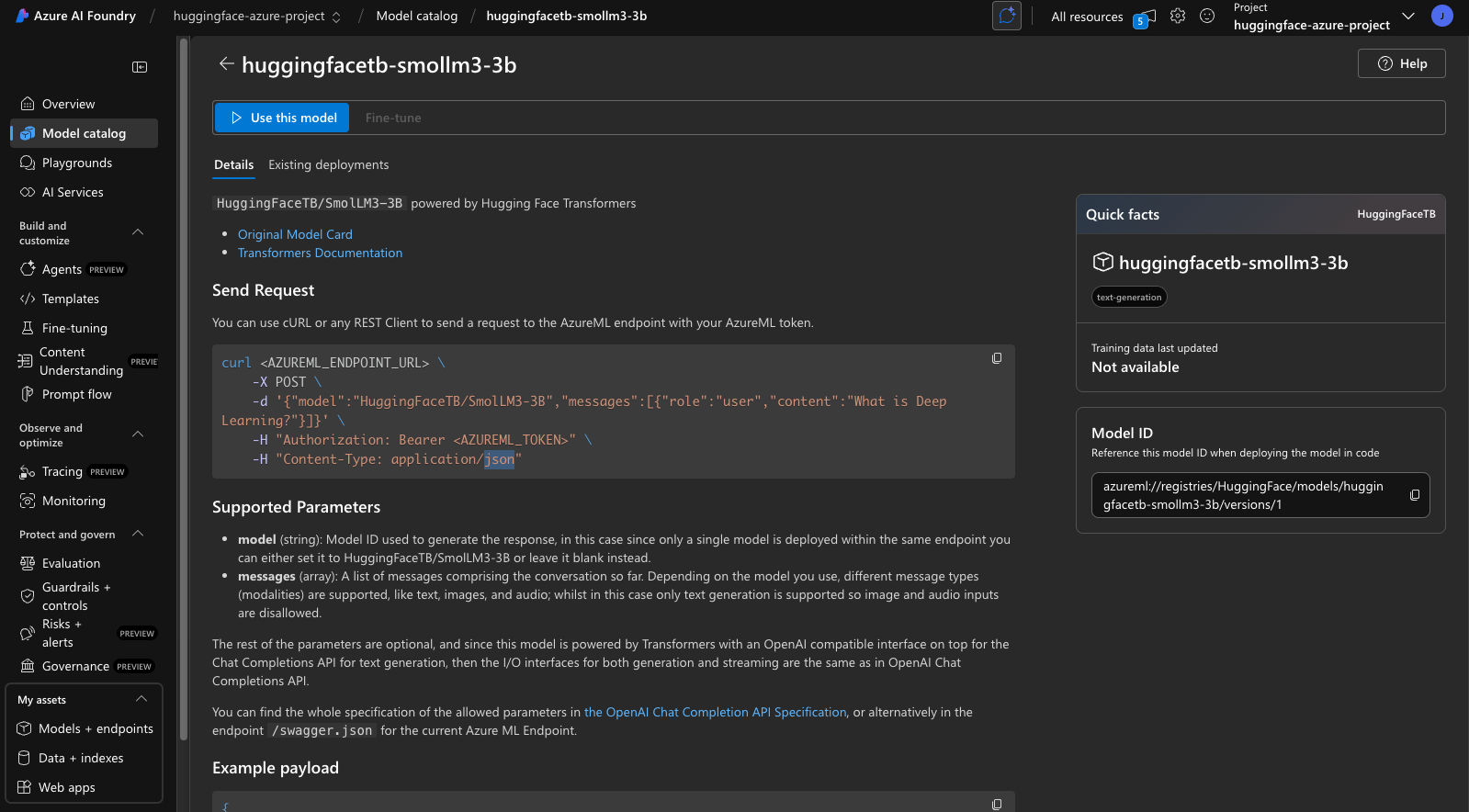Collapse the left sidebar panel icon
This screenshot has width=1469, height=812.
tap(140, 67)
